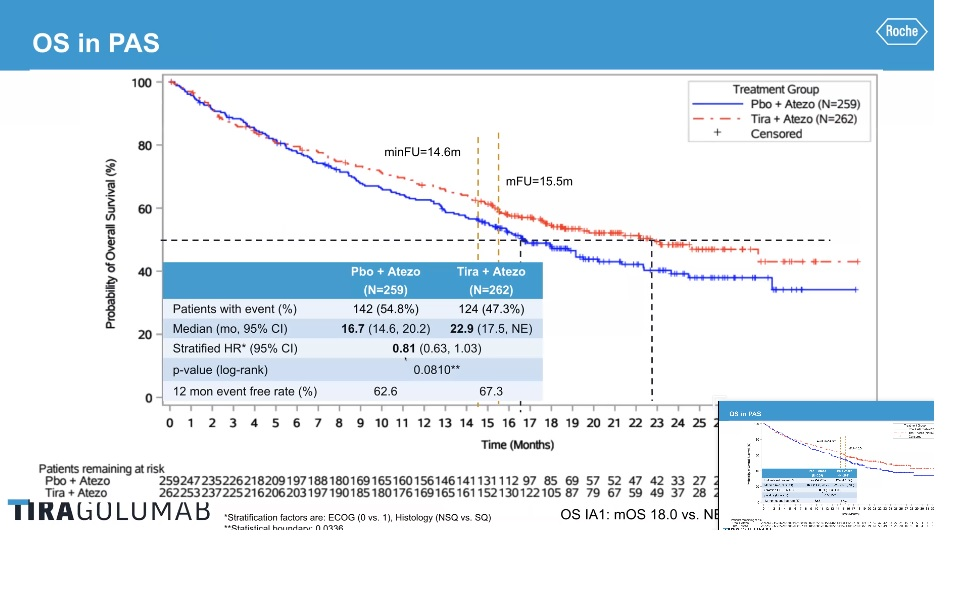Click 'Pbo + Atezo (N=259)' in the legend
The width and height of the screenshot is (972, 591).
805,104
